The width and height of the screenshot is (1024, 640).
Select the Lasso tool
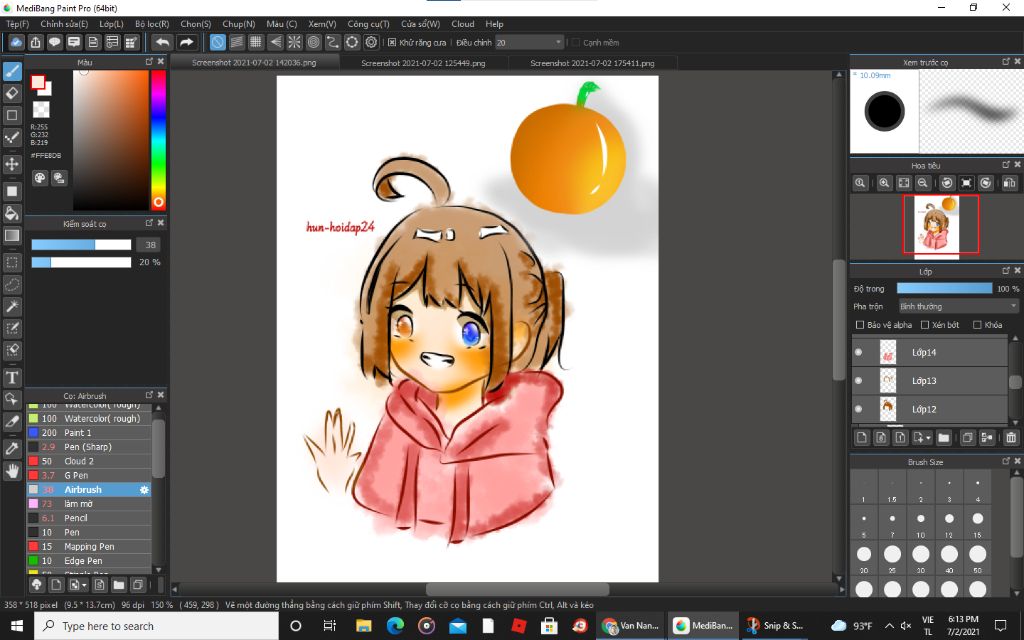coord(12,285)
